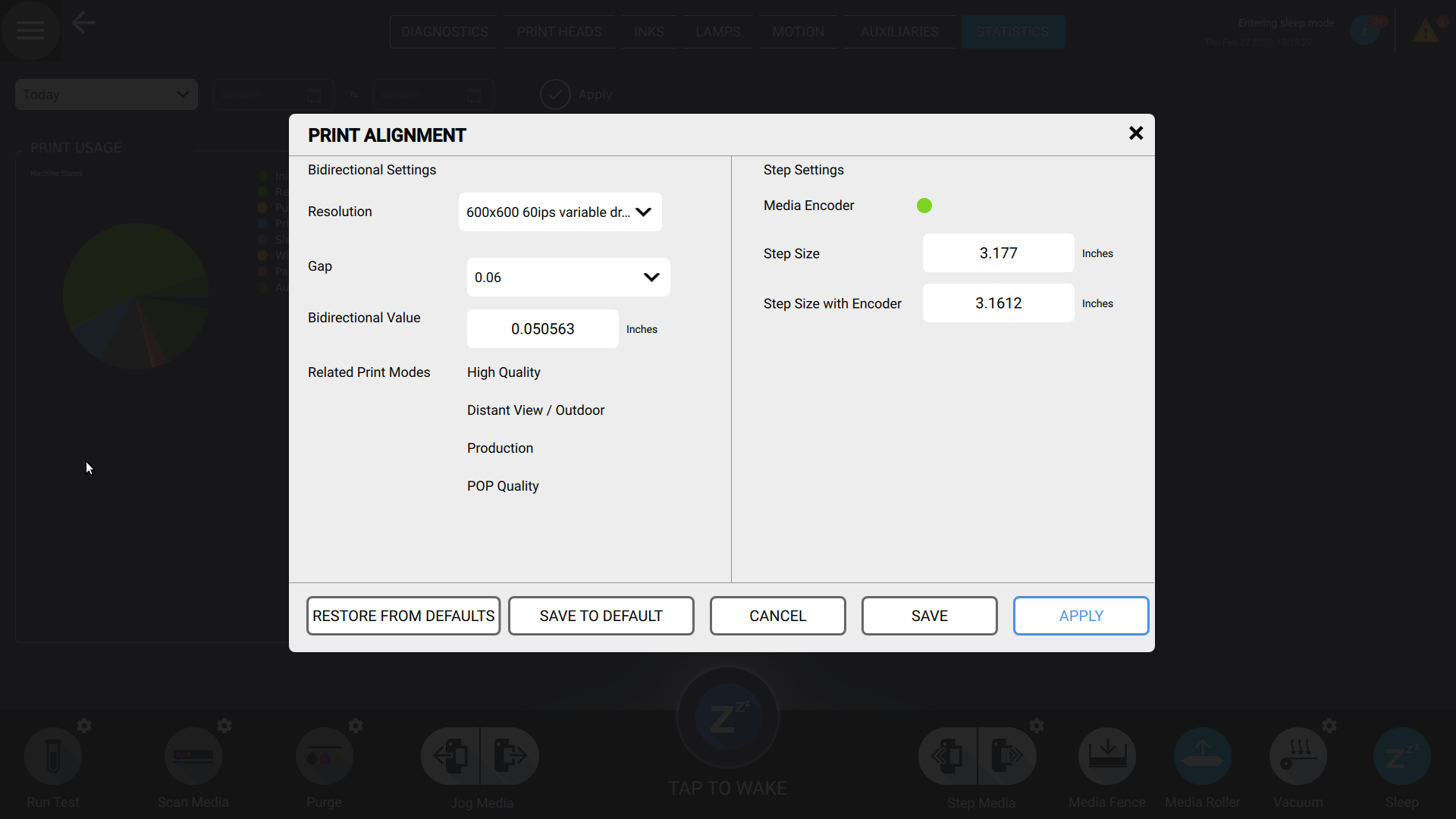The height and width of the screenshot is (819, 1456).
Task: Expand the Gap dropdown
Action: click(x=568, y=277)
